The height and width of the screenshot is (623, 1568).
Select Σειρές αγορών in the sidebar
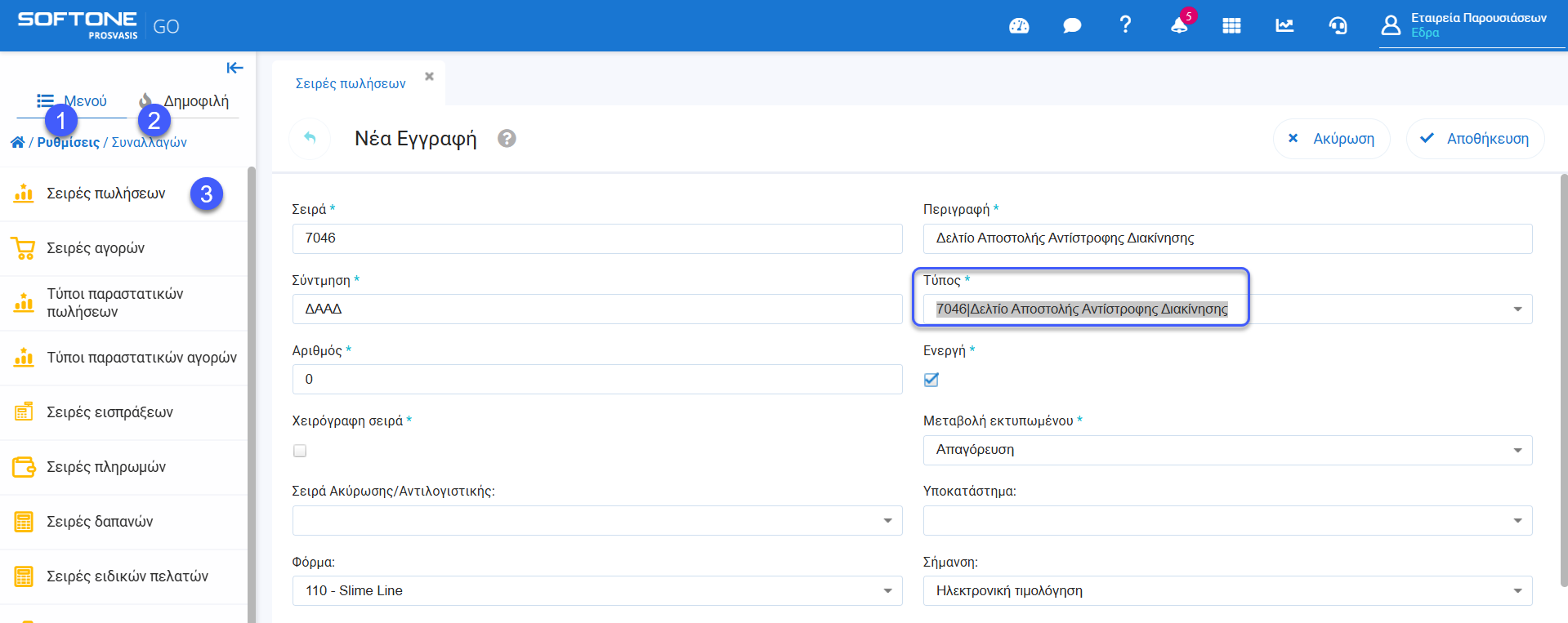click(x=96, y=248)
